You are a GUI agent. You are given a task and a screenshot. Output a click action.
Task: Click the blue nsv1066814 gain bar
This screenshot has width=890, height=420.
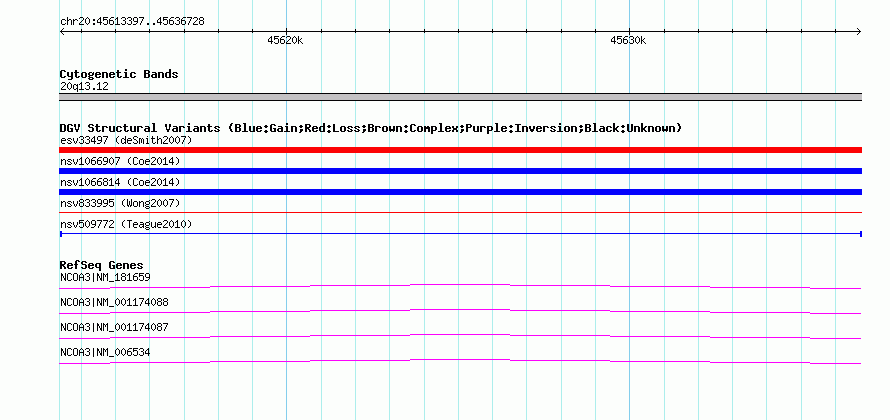(460, 192)
